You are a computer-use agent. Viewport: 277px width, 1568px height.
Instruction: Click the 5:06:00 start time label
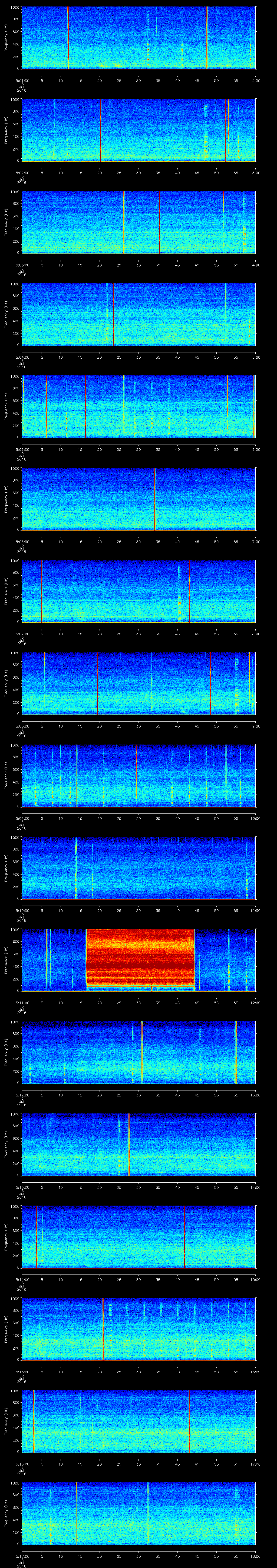[x=22, y=542]
